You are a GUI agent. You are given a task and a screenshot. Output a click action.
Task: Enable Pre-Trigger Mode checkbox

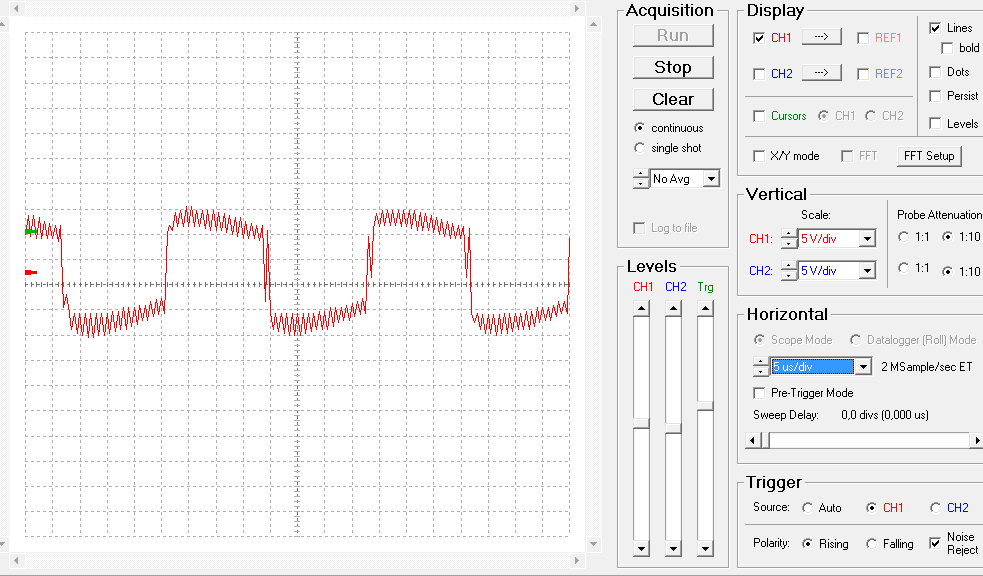(x=759, y=393)
